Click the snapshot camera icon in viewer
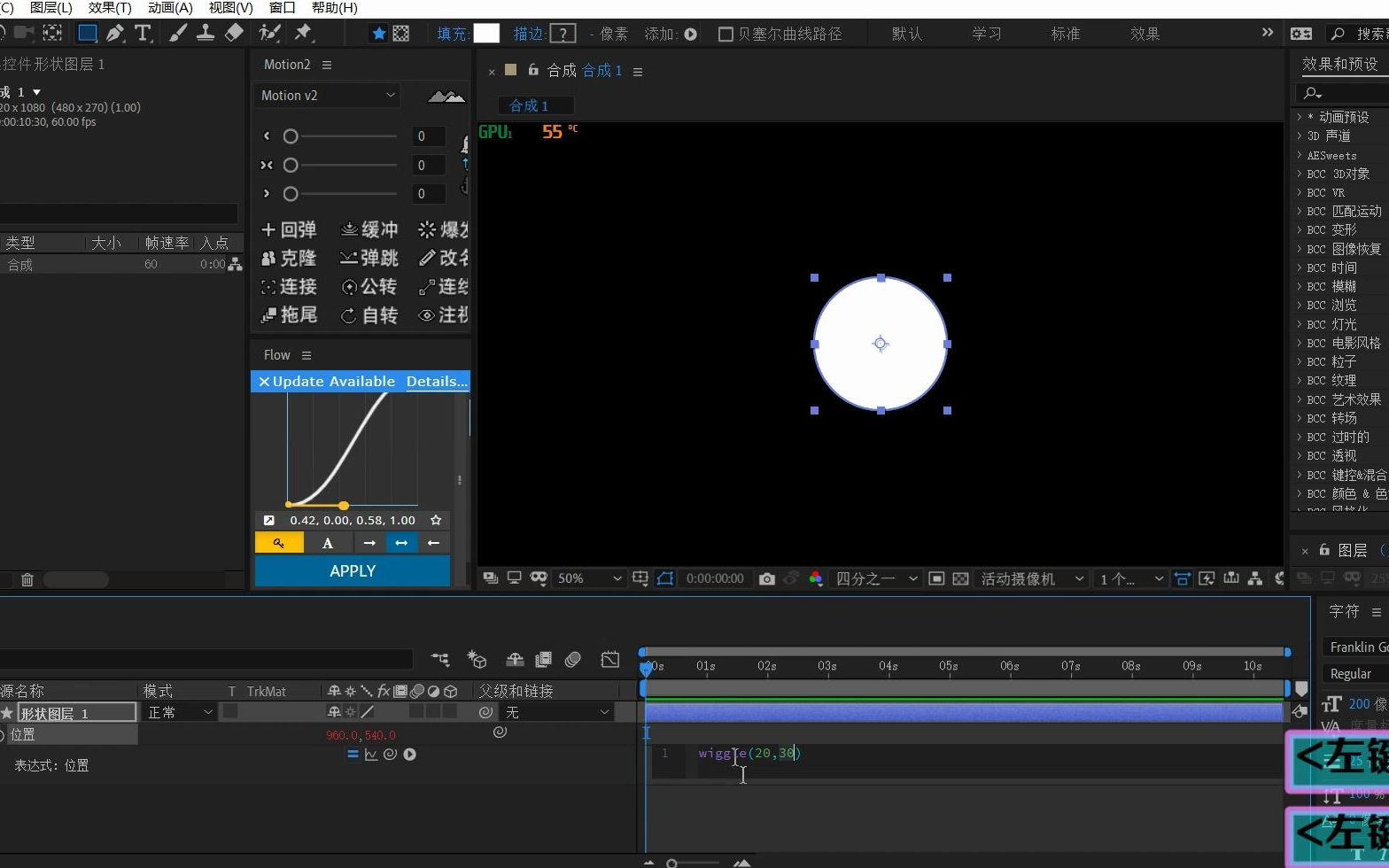The image size is (1389, 868). (x=767, y=578)
